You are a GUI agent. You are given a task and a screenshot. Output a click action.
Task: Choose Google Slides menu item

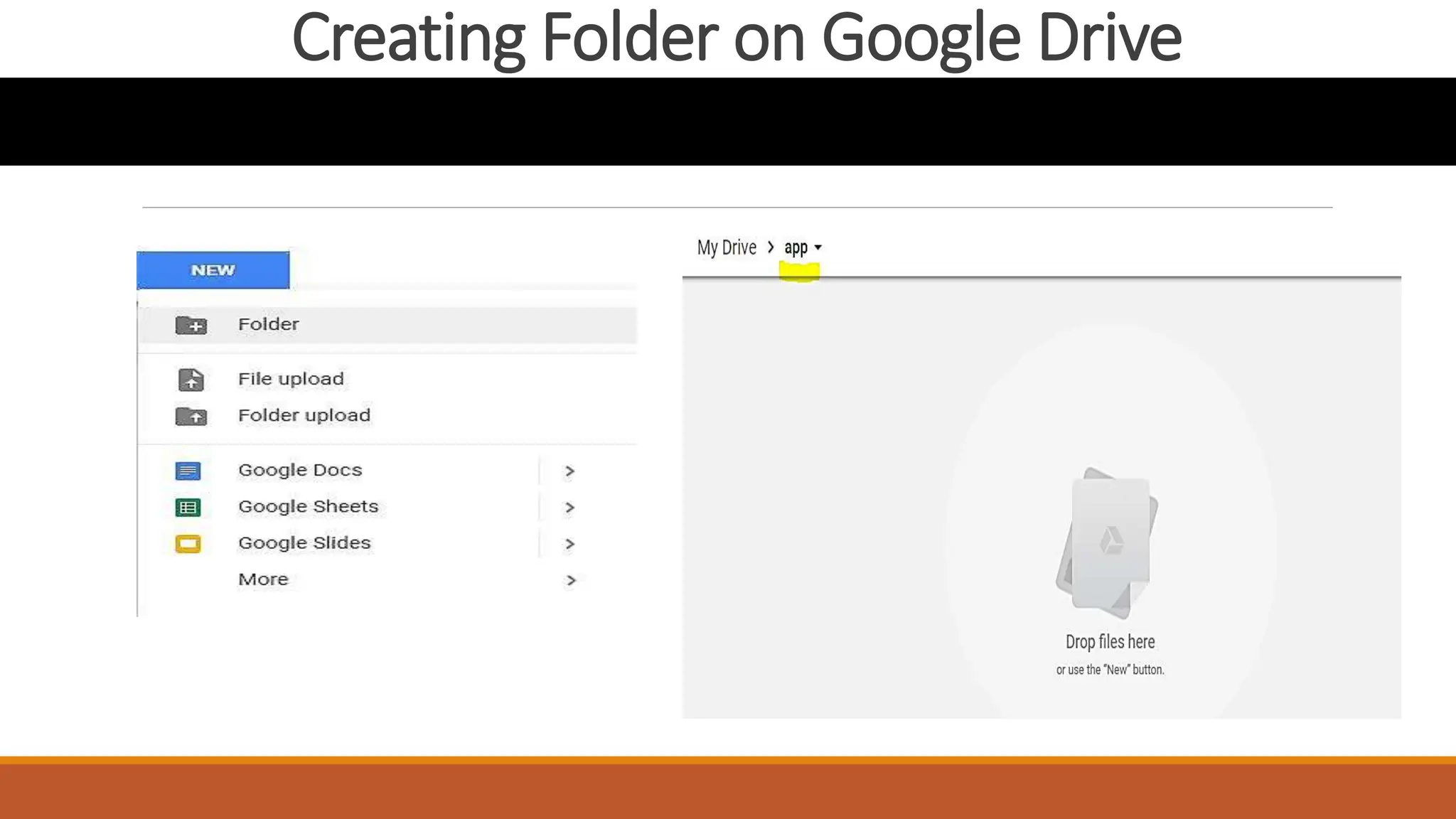pyautogui.click(x=304, y=543)
